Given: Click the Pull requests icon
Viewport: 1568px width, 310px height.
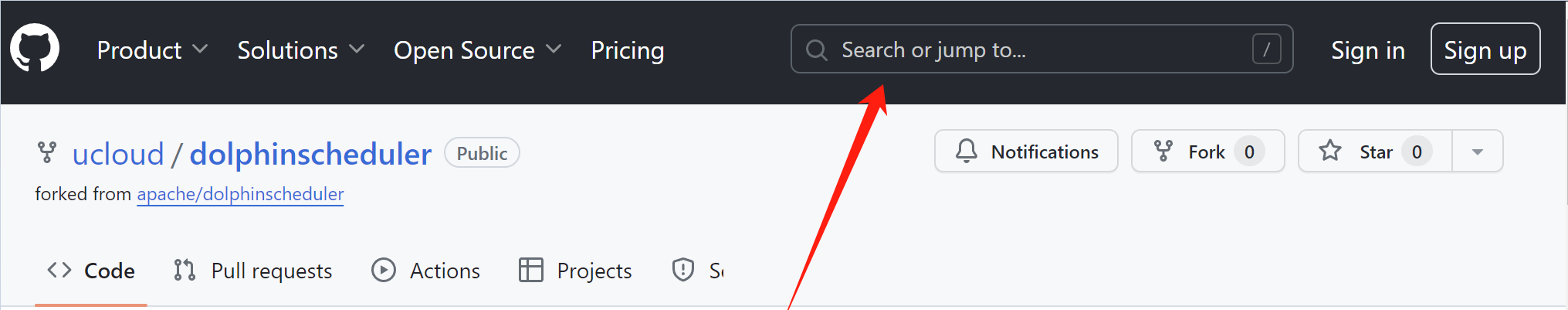Looking at the screenshot, I should 185,270.
